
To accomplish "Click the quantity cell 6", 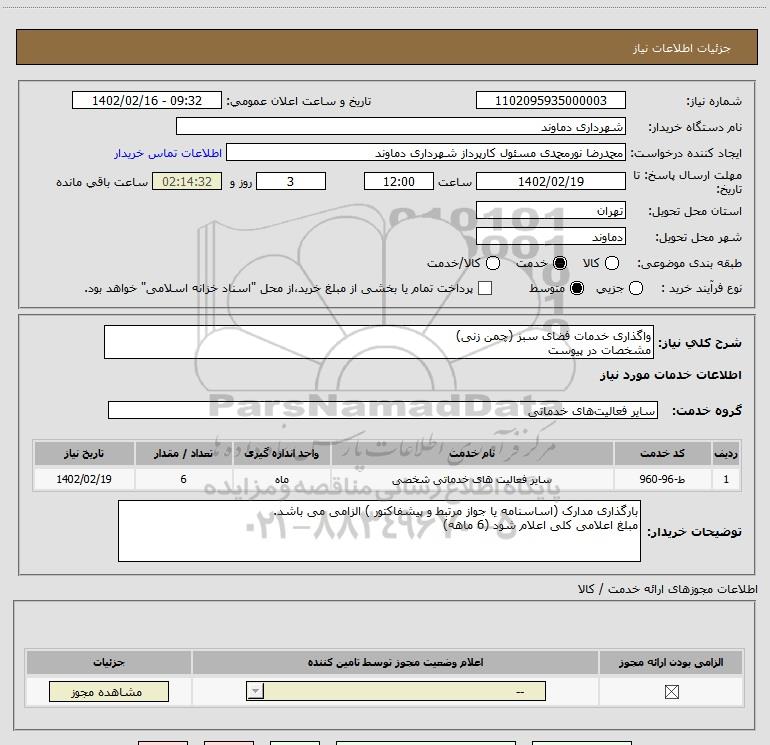I will click(x=183, y=479).
